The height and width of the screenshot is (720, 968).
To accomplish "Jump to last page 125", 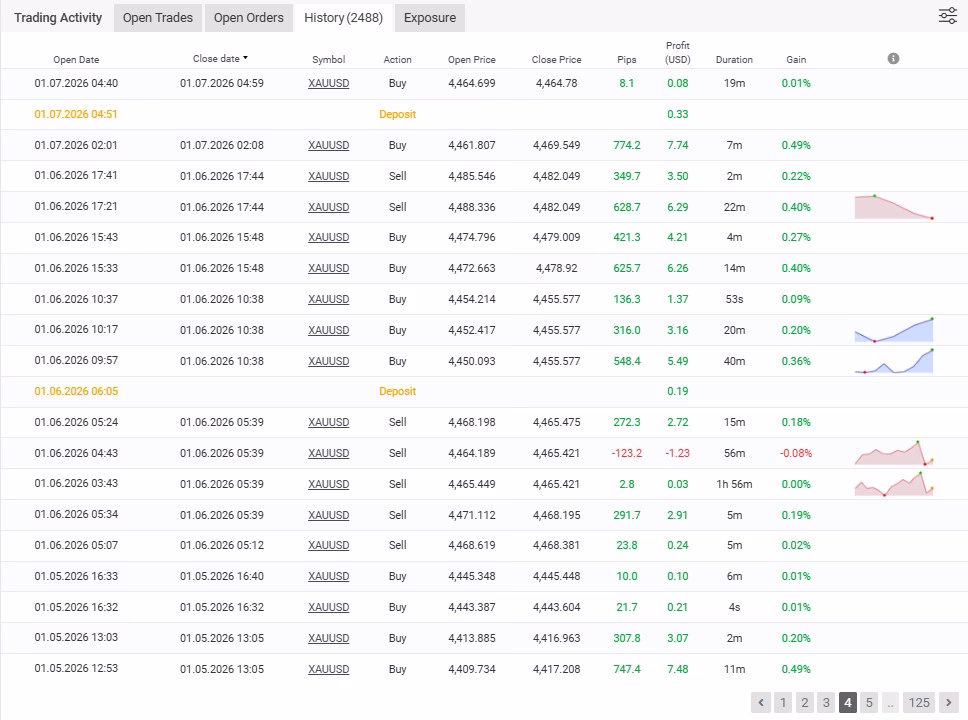I will pyautogui.click(x=918, y=702).
